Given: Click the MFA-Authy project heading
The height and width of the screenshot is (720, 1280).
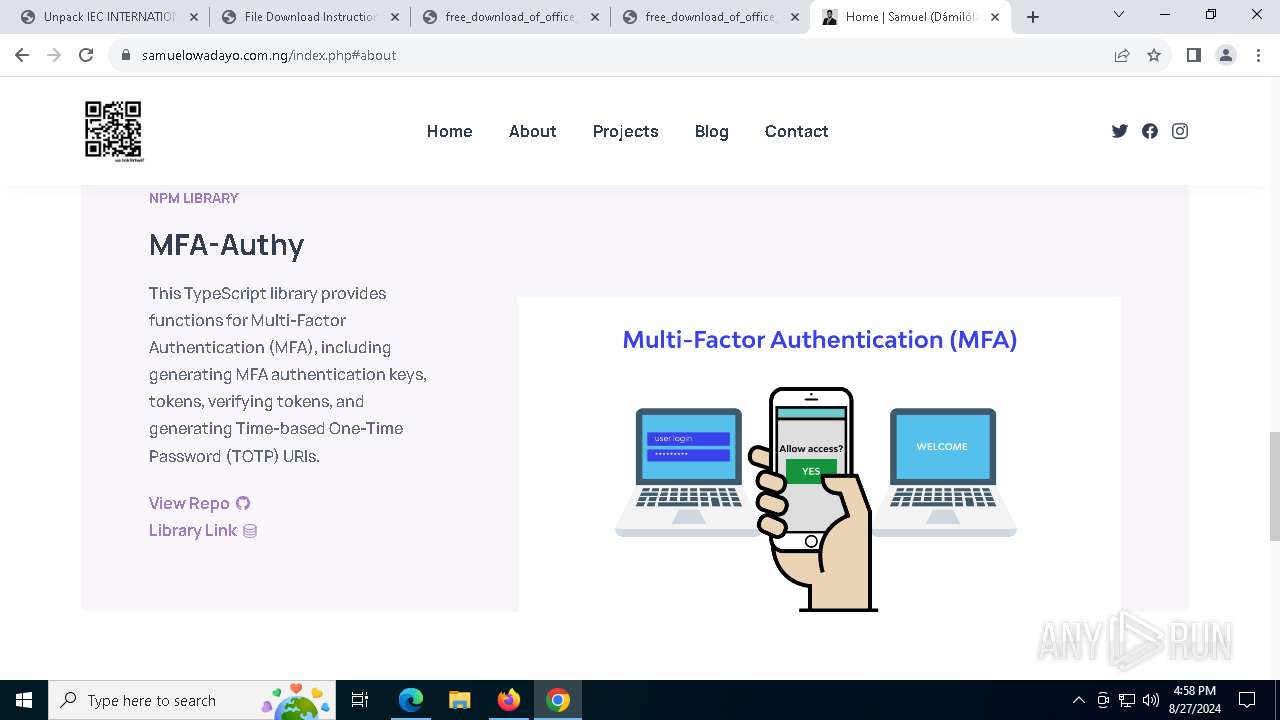Looking at the screenshot, I should (226, 245).
